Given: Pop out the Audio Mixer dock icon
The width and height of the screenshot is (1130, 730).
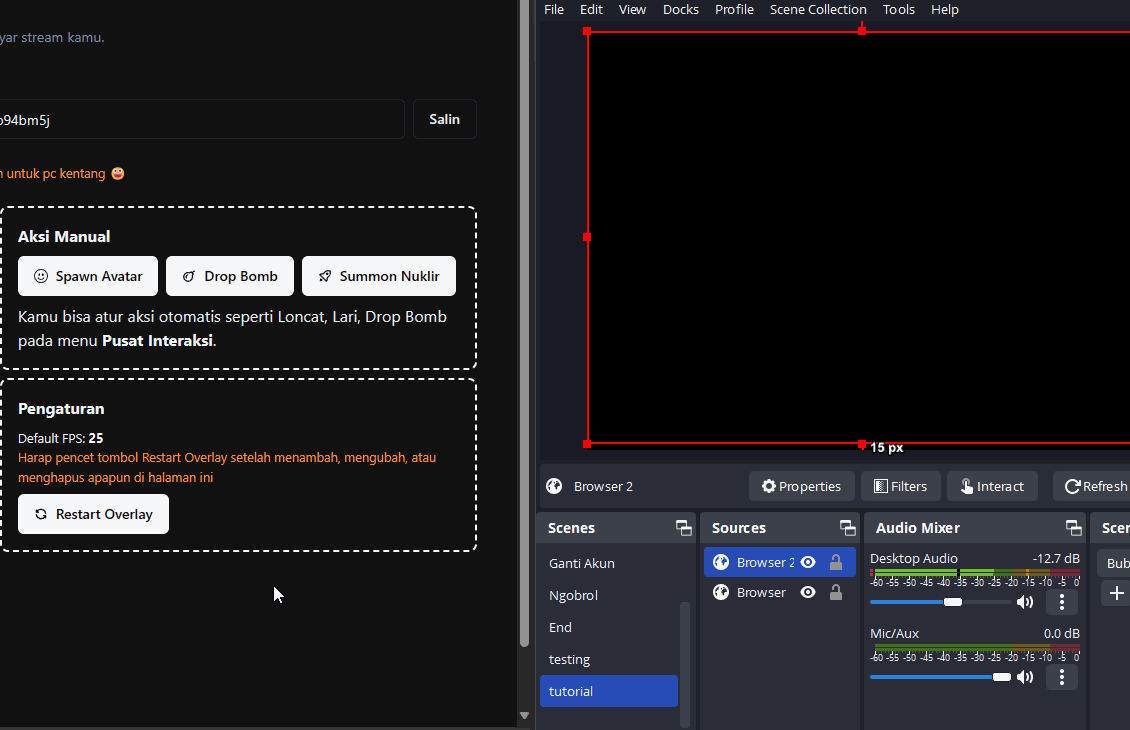Looking at the screenshot, I should tap(1073, 528).
